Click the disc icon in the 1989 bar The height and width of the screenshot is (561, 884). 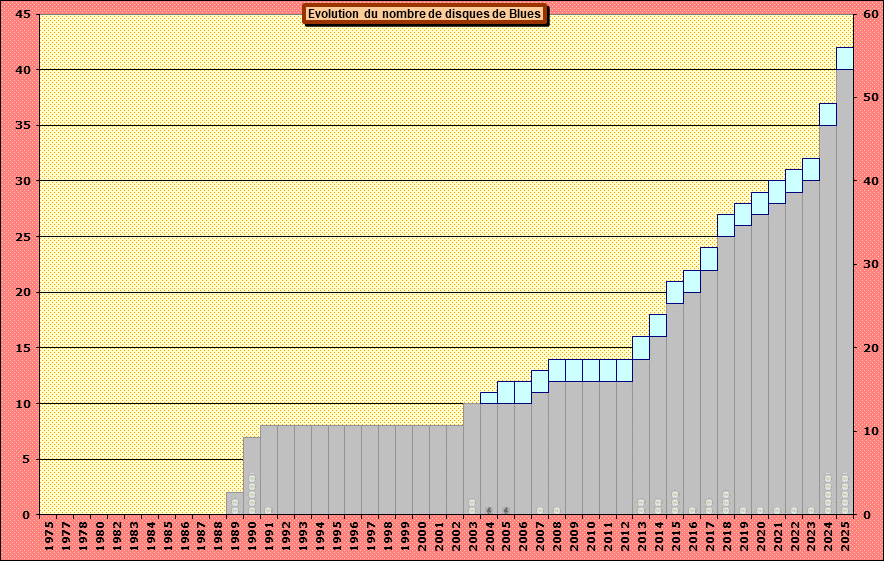235,504
